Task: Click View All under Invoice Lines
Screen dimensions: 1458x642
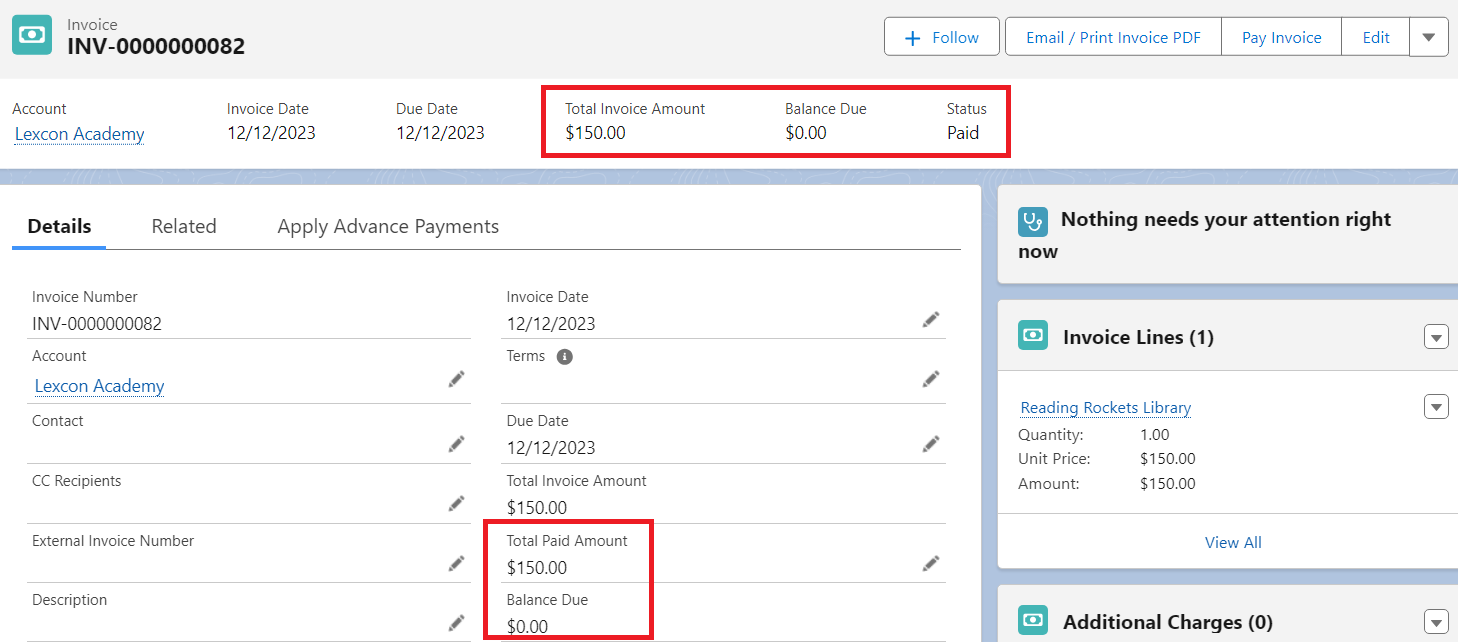Action: [x=1232, y=542]
